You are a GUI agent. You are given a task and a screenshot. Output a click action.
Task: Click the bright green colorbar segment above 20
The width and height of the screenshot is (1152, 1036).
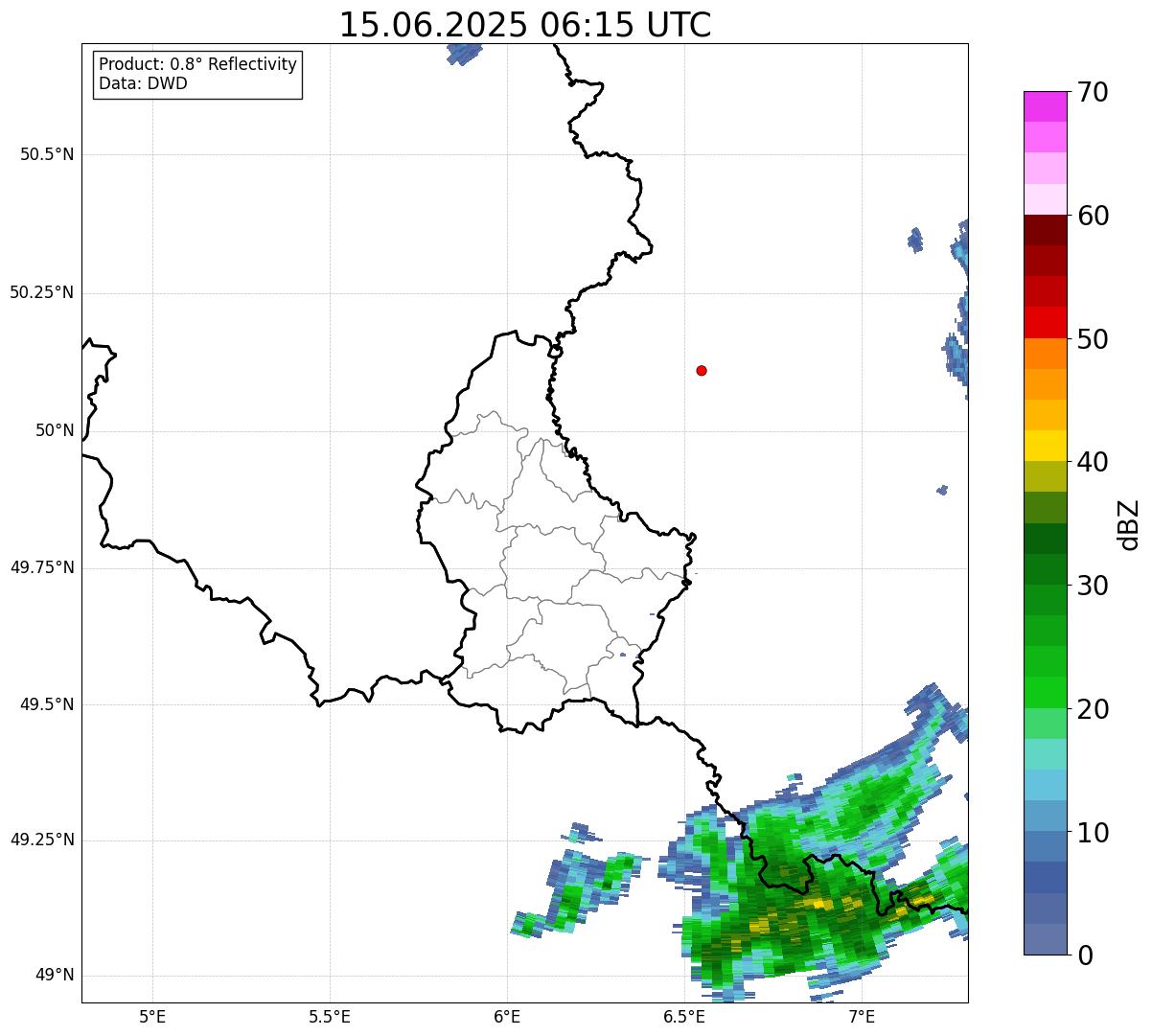[1046, 693]
